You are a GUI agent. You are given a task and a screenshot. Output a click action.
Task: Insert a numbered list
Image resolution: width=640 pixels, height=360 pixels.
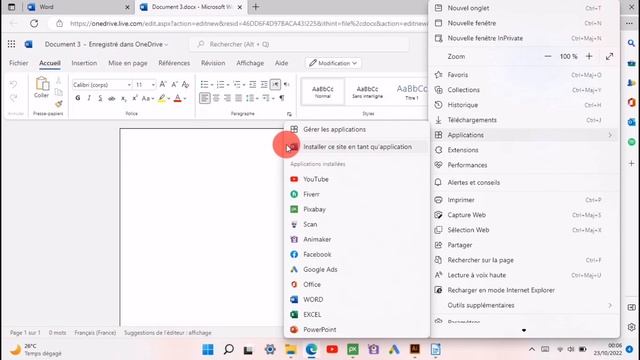tap(220, 84)
